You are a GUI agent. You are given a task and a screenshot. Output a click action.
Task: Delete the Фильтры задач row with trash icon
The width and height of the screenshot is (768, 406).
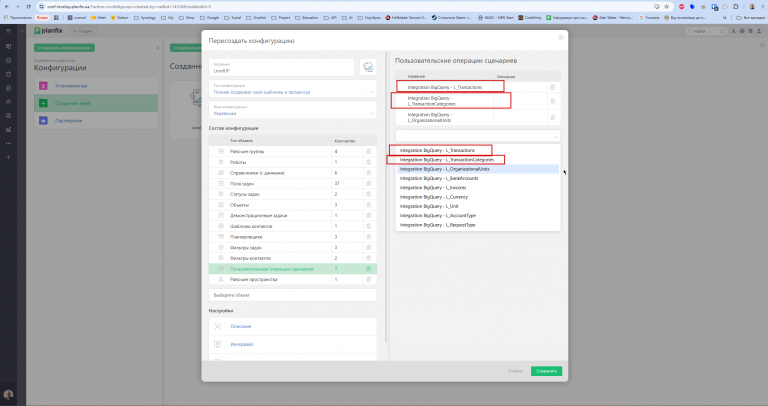click(x=368, y=247)
